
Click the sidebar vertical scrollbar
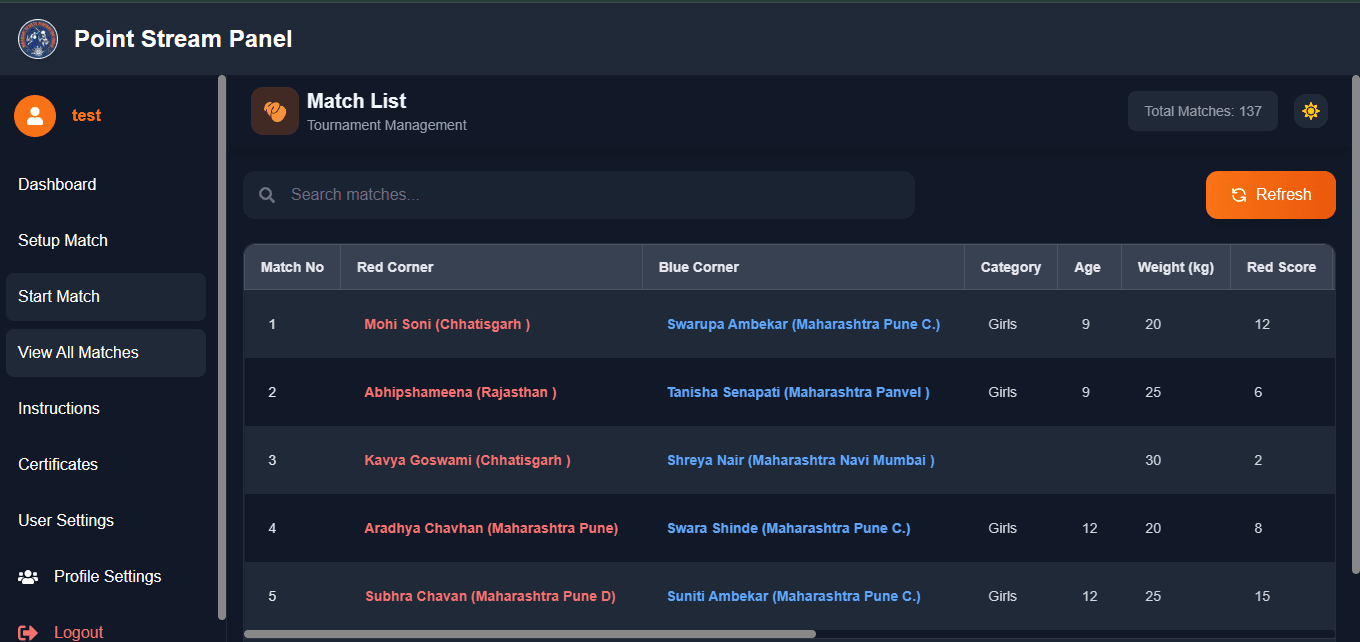(x=222, y=348)
